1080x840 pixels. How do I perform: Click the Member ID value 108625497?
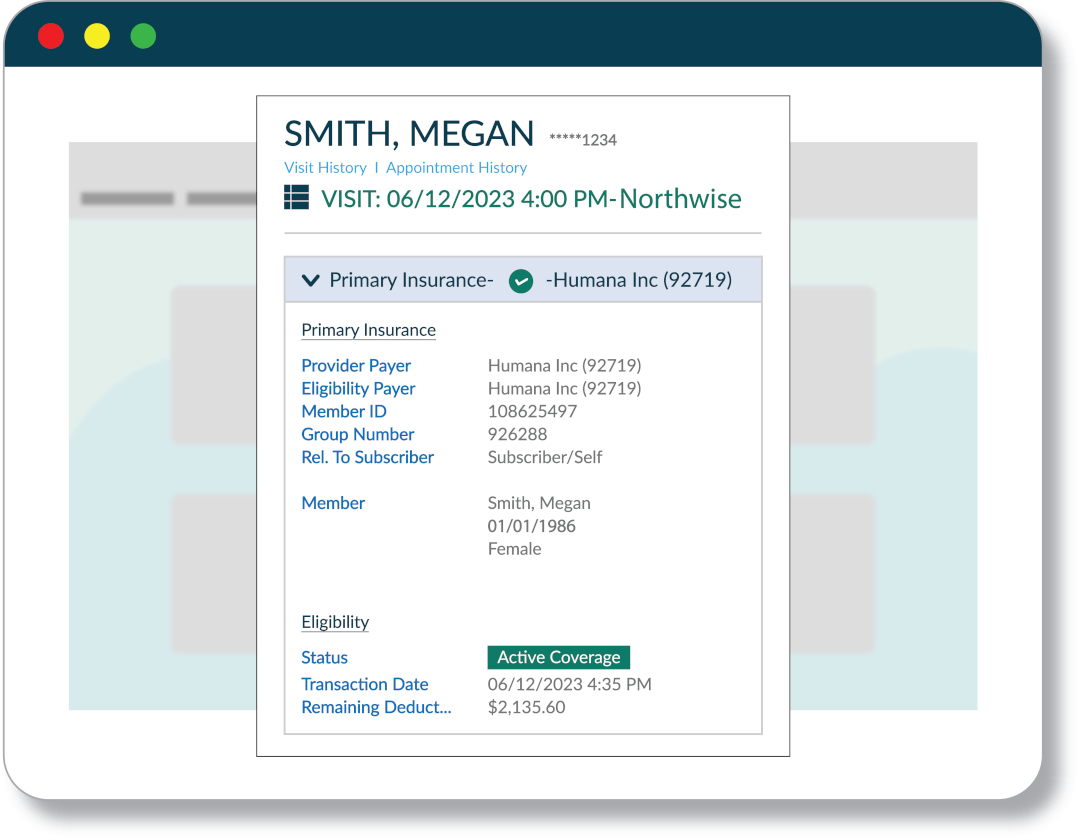click(x=532, y=412)
